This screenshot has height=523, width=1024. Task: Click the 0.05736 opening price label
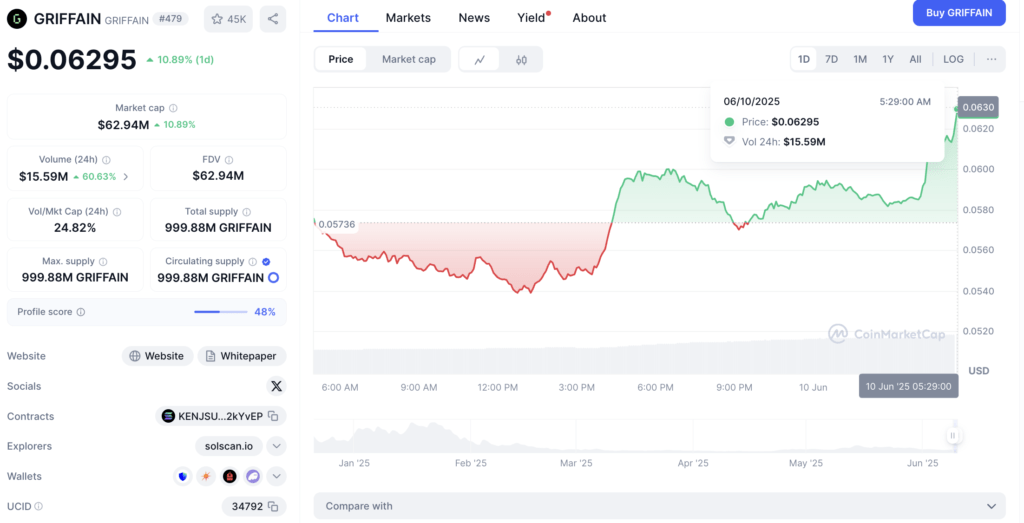(337, 225)
